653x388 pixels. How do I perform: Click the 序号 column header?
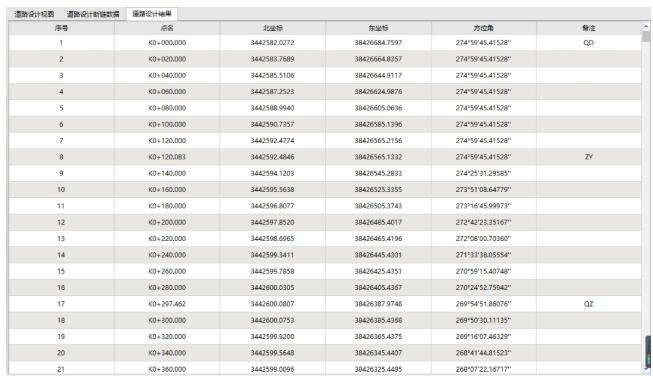pyautogui.click(x=61, y=28)
